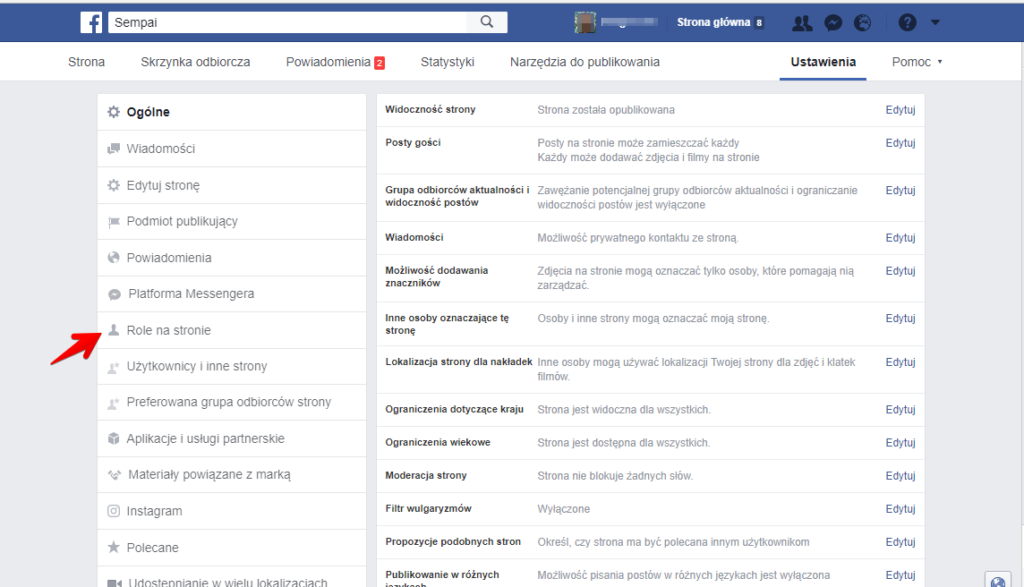Click the Instagram camera icon
The image size is (1024, 587).
[114, 511]
